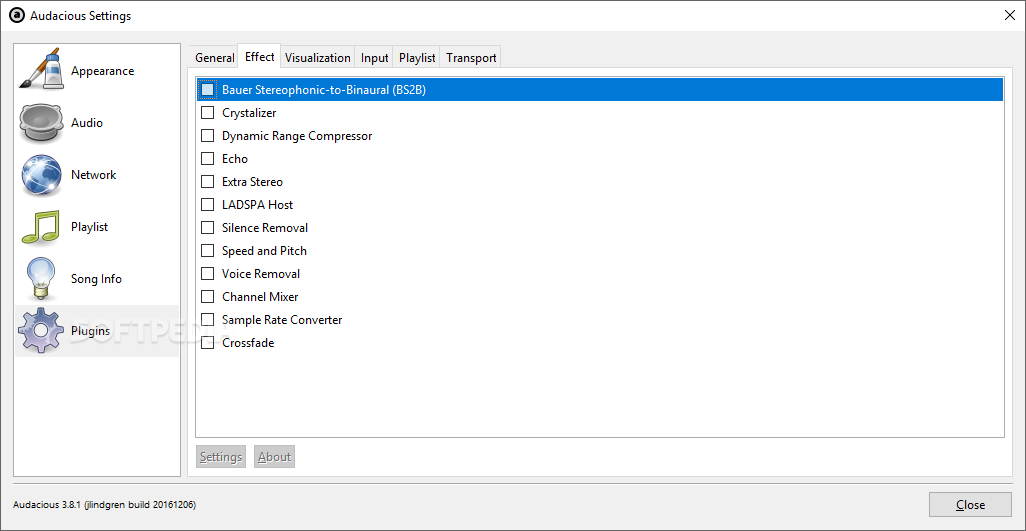Tick Dynamic Range Compressor checkbox

207,135
